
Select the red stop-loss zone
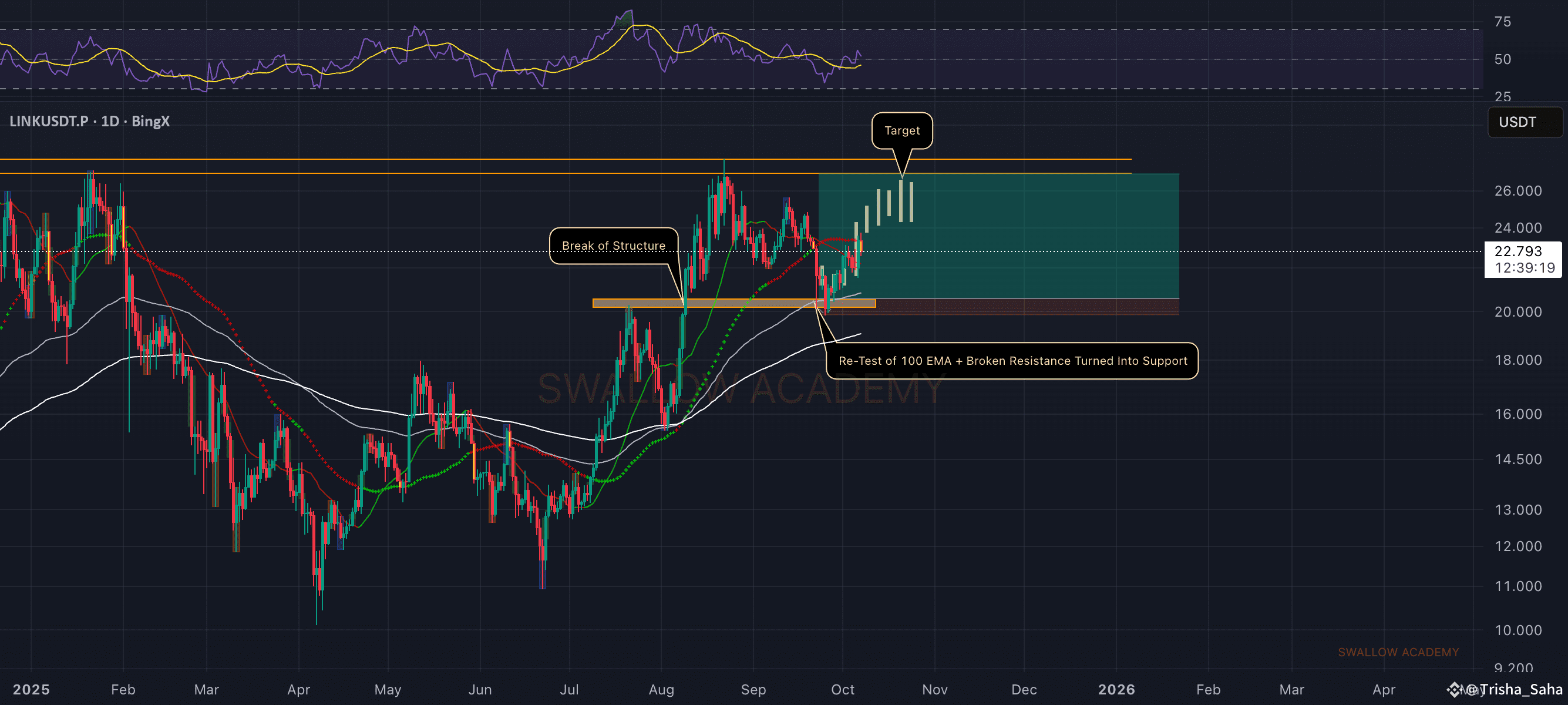click(x=1035, y=307)
